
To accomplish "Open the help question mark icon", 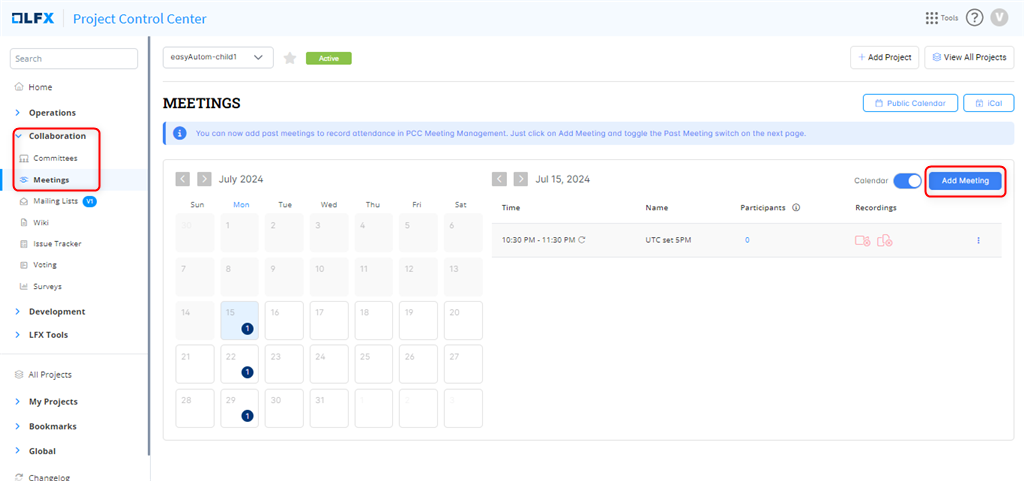I will click(x=974, y=18).
